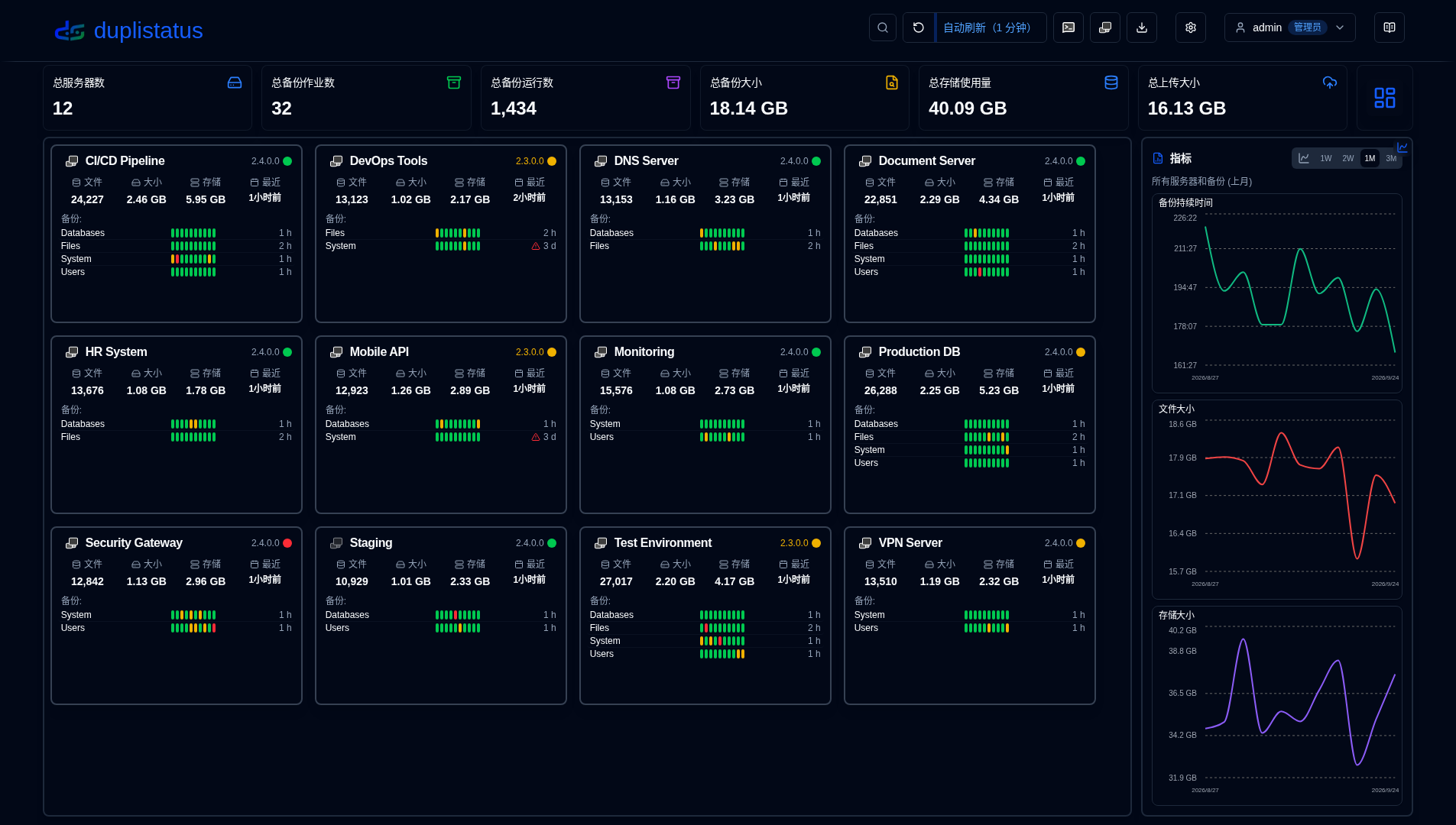This screenshot has height=825, width=1456.
Task: Click the duplistatus logo link
Action: point(128,31)
